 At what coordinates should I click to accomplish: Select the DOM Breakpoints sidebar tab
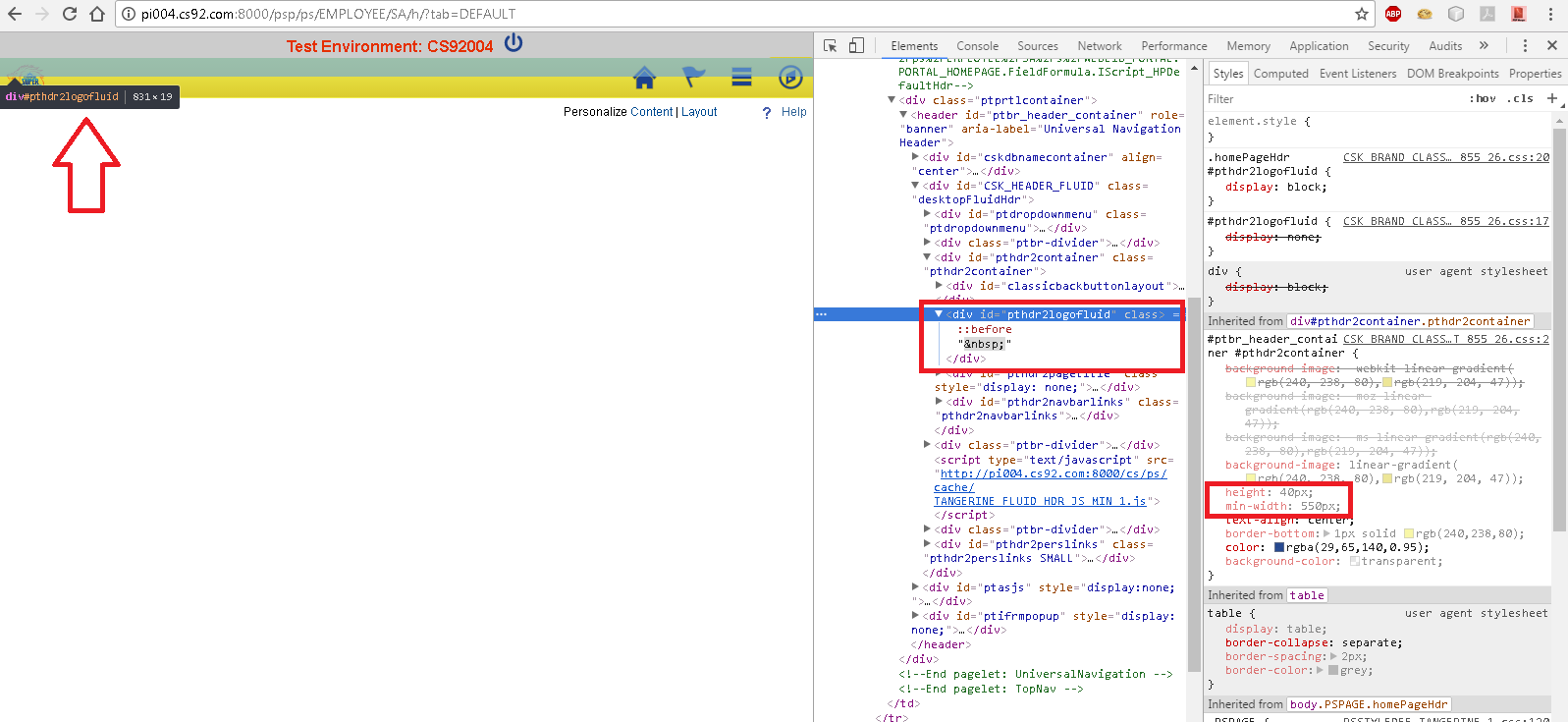pos(1452,74)
